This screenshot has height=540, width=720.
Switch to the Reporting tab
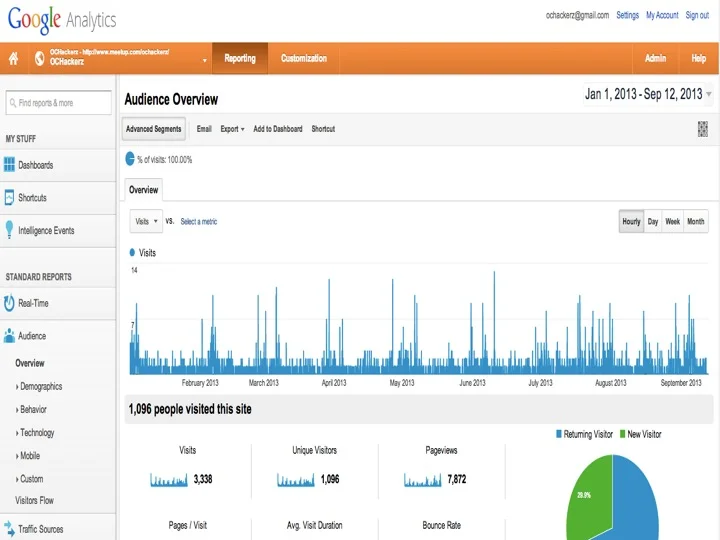point(240,58)
